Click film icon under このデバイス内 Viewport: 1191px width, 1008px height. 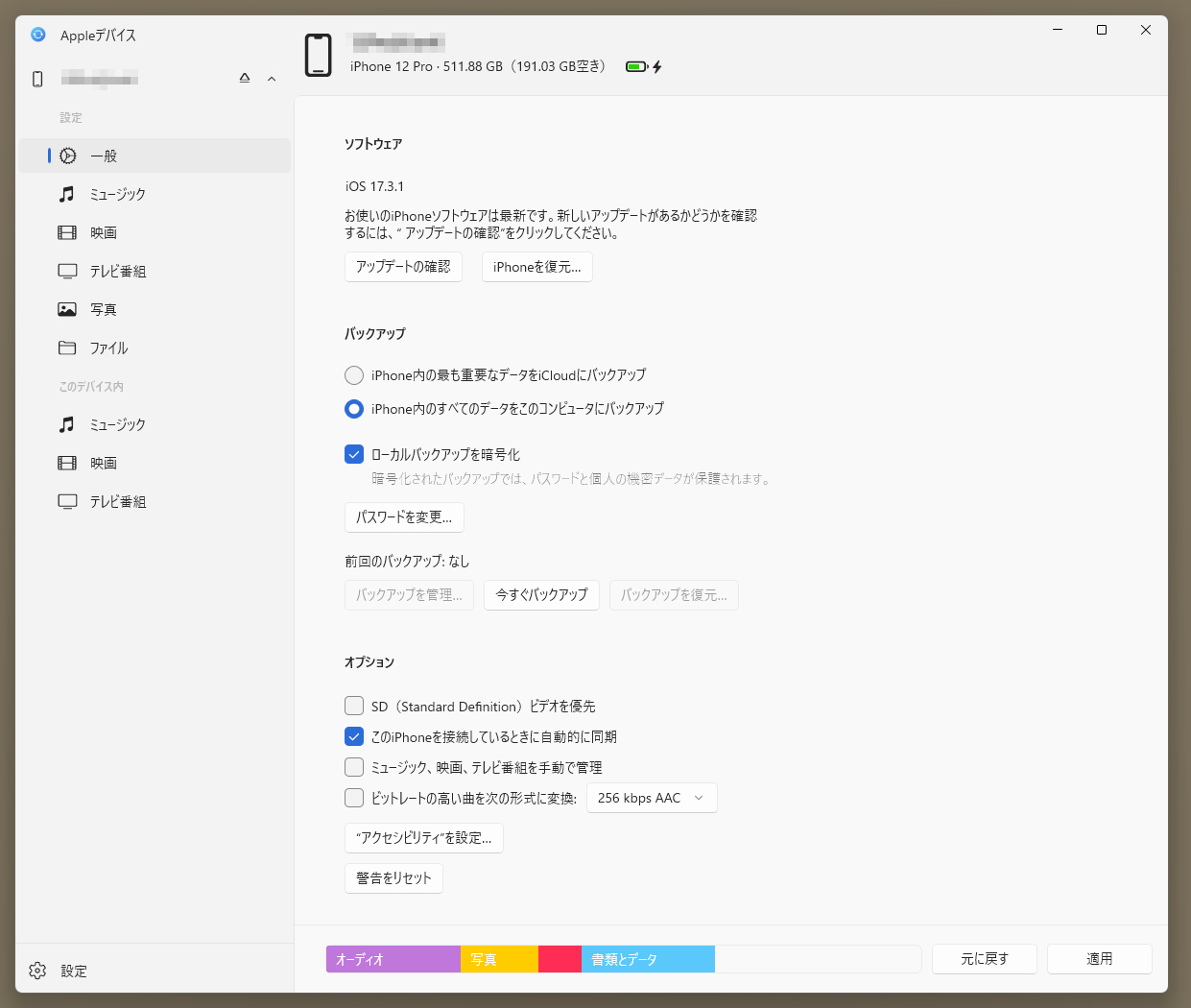(x=67, y=463)
